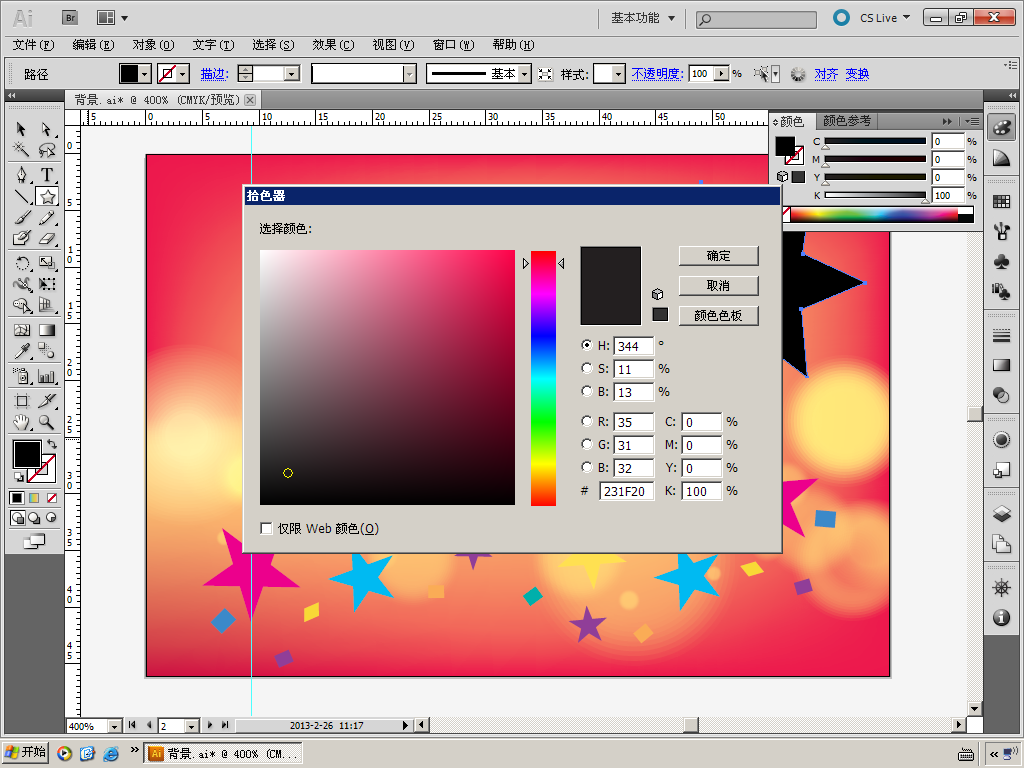Select the Scale tool

[46, 263]
